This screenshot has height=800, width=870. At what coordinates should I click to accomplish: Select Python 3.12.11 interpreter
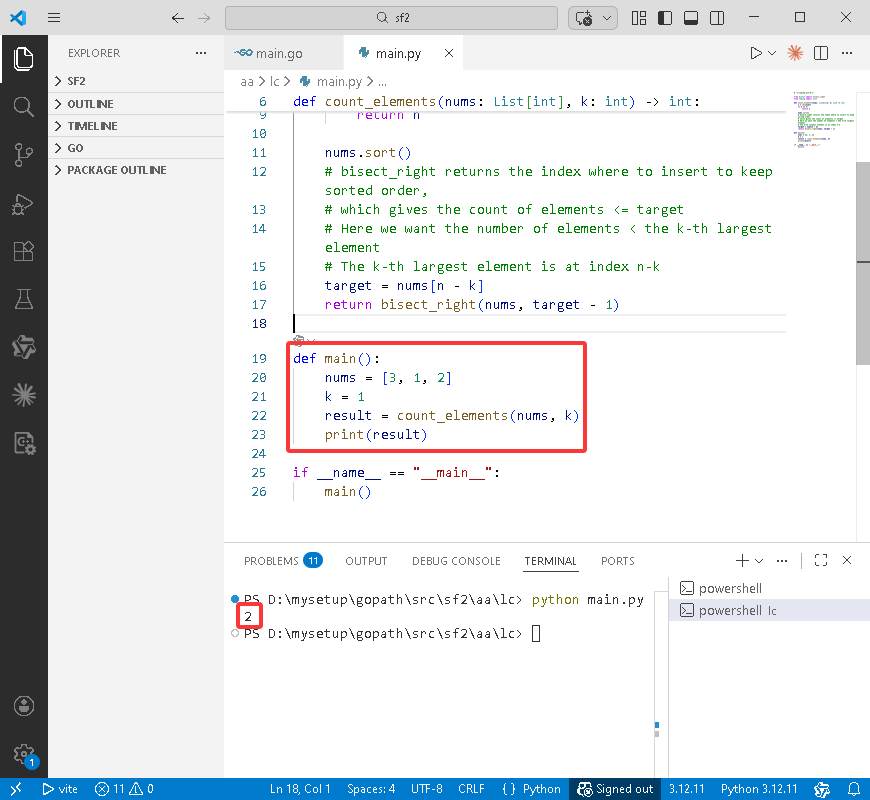click(x=758, y=789)
